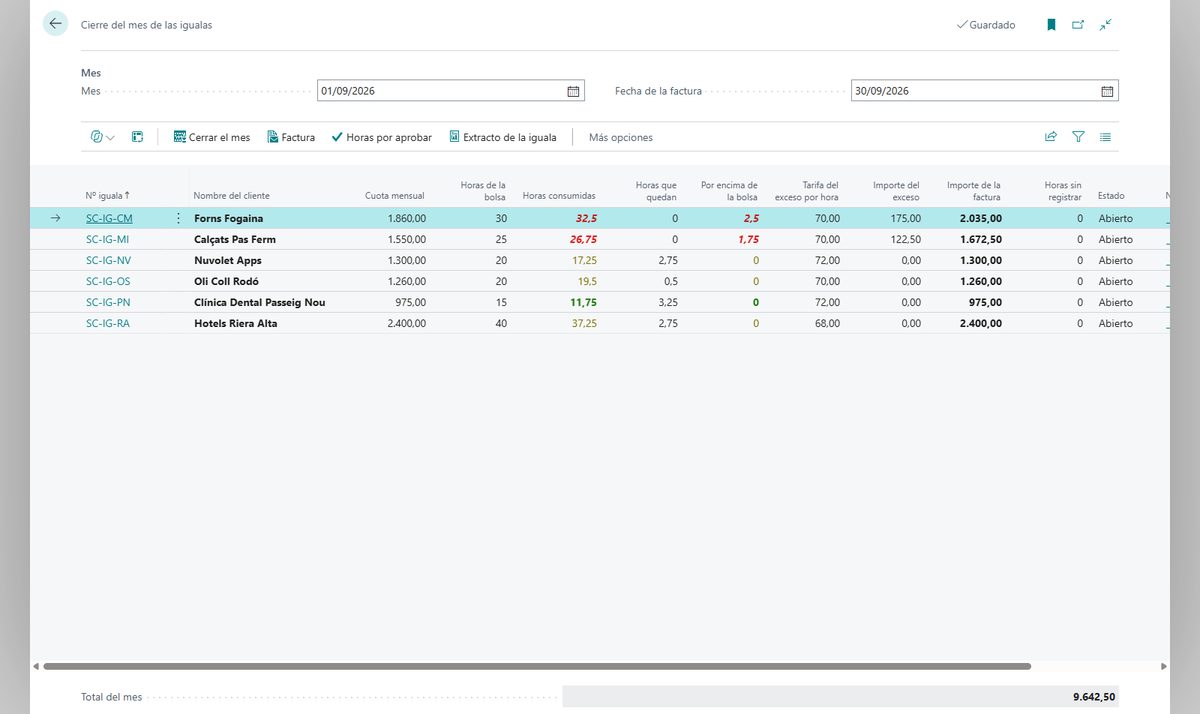This screenshot has width=1200, height=714.
Task: Open page in a new window
Action: [x=1078, y=25]
